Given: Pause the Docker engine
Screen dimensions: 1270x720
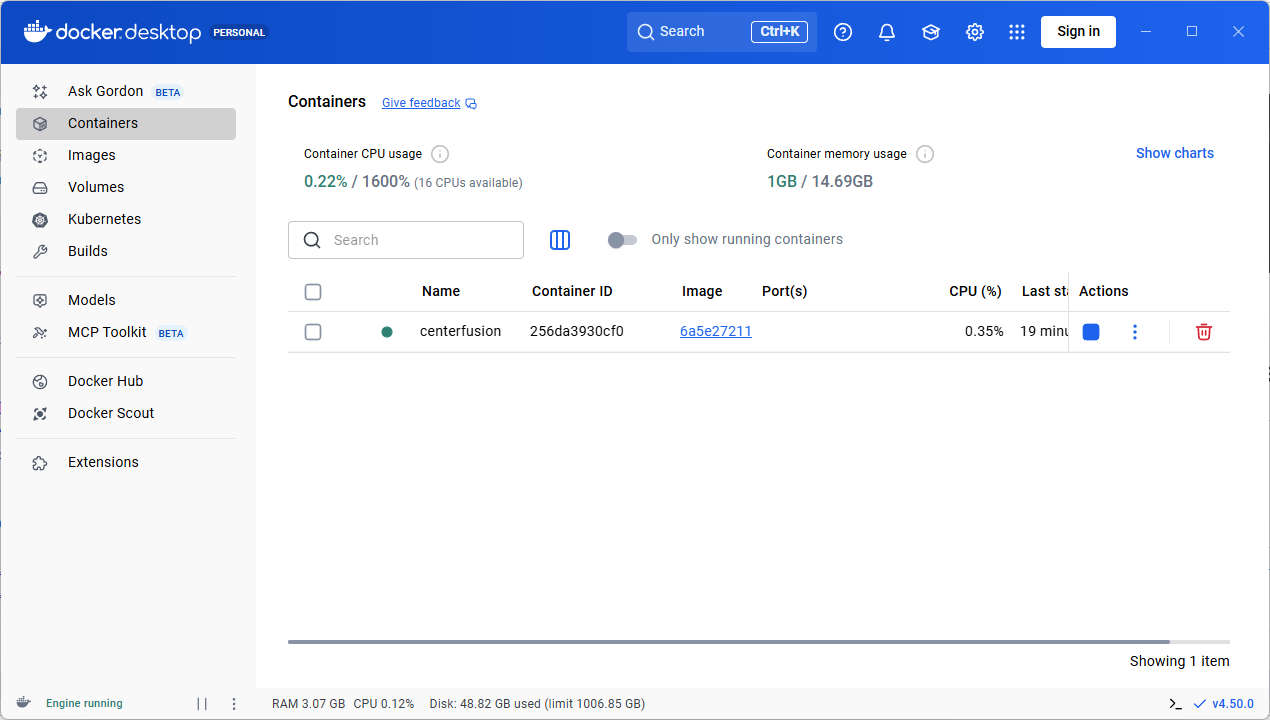Looking at the screenshot, I should click(202, 704).
